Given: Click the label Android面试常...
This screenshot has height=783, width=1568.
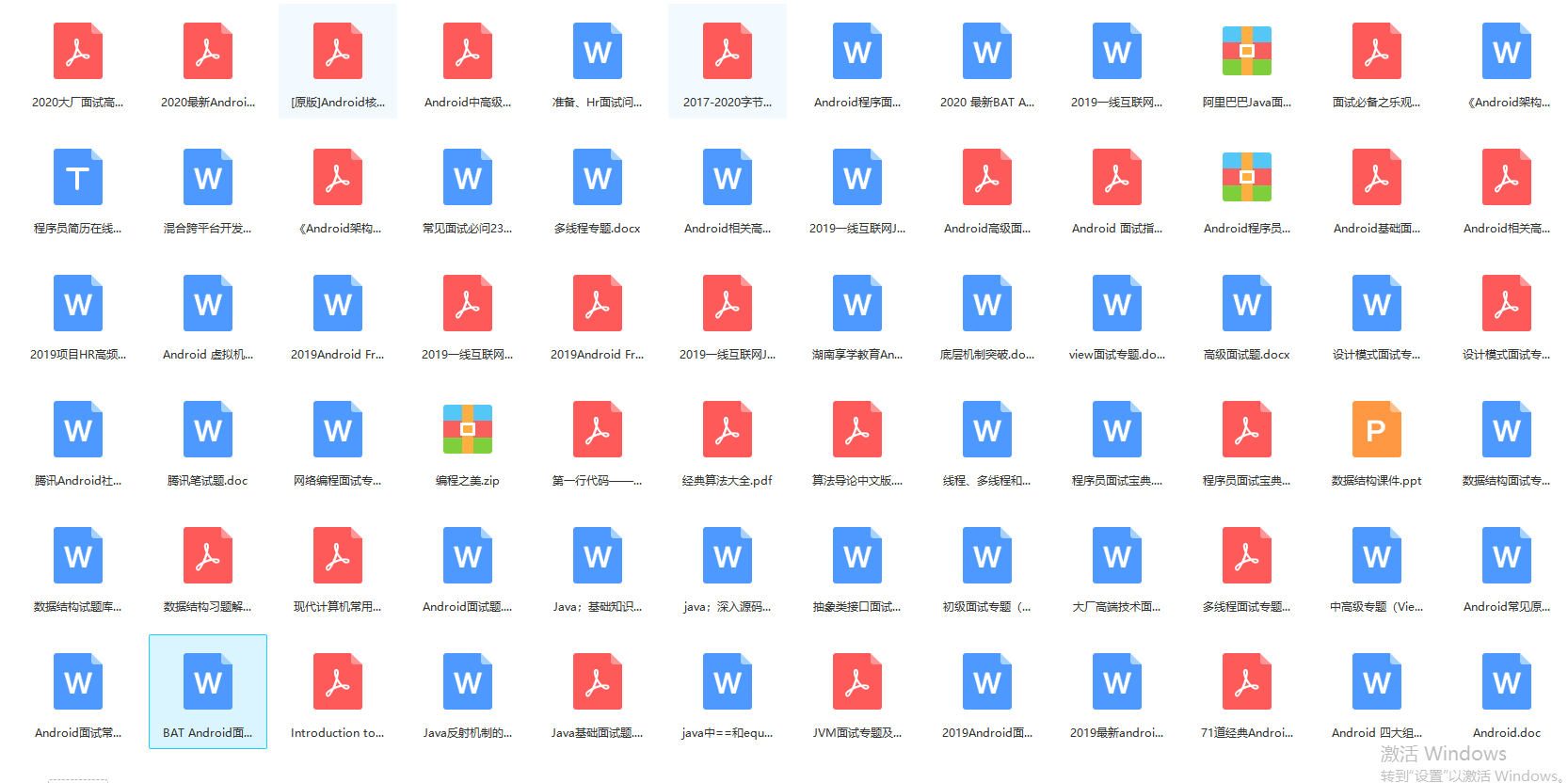Looking at the screenshot, I should click(x=78, y=733).
